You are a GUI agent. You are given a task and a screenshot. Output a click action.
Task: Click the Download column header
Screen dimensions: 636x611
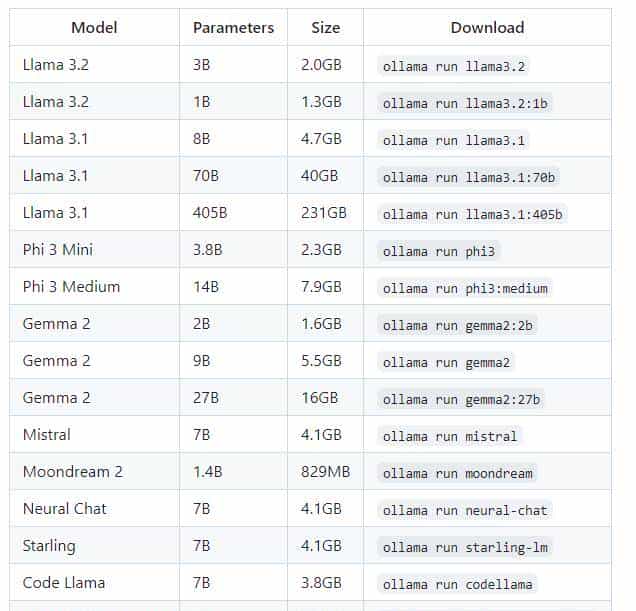coord(487,28)
